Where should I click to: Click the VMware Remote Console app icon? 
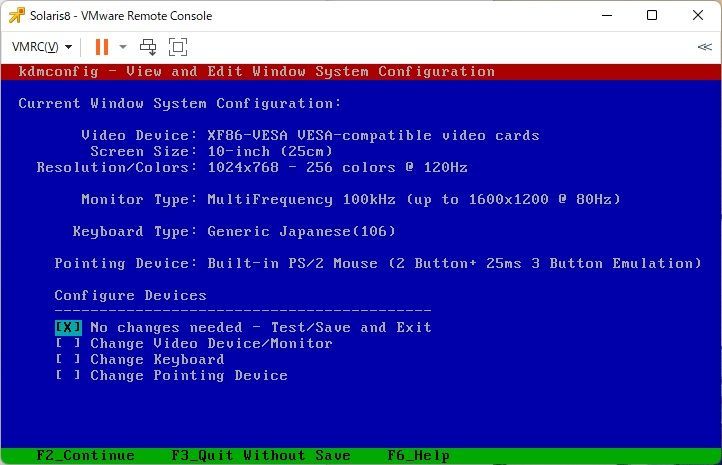[17, 15]
